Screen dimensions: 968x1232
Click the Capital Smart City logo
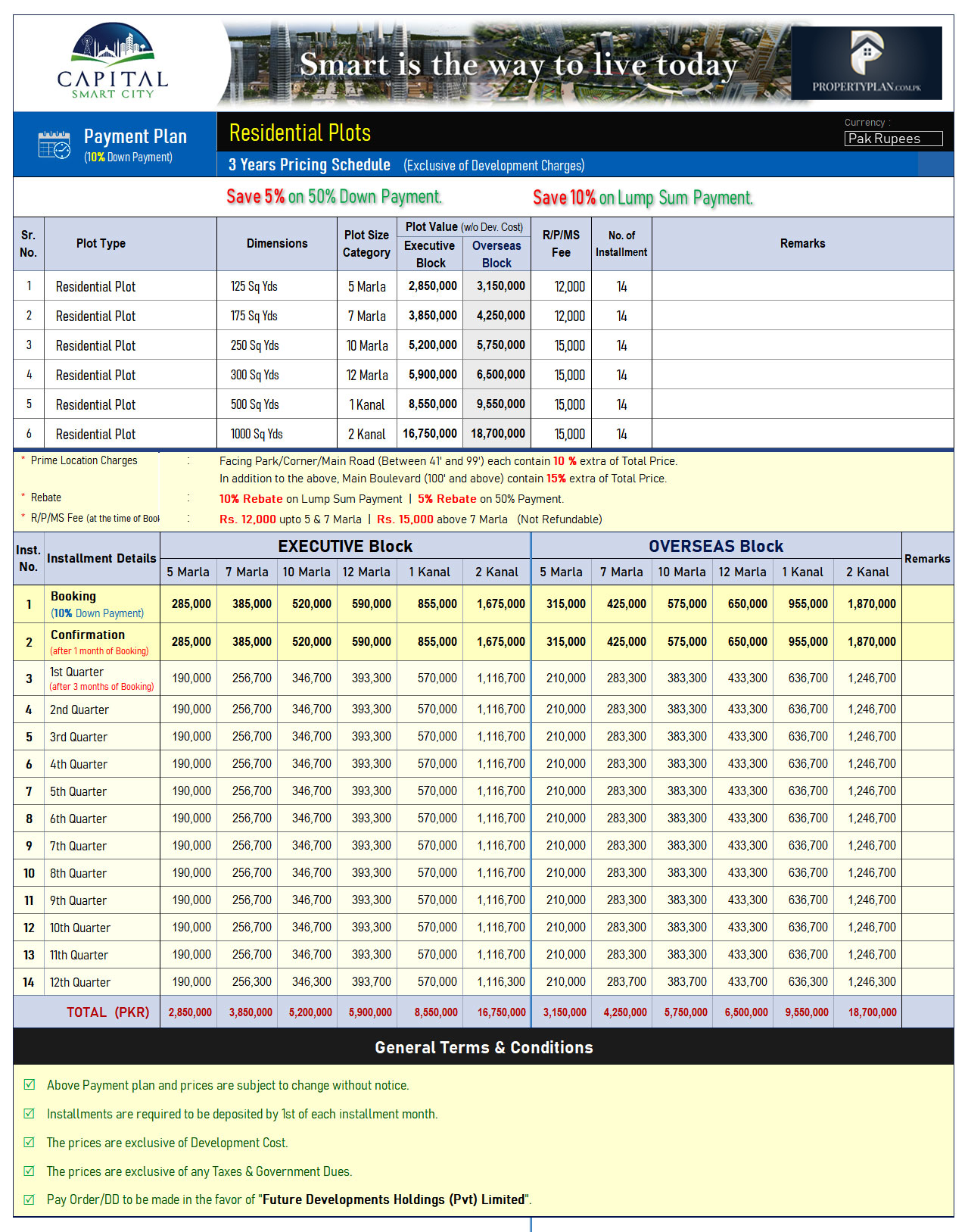coord(113,61)
